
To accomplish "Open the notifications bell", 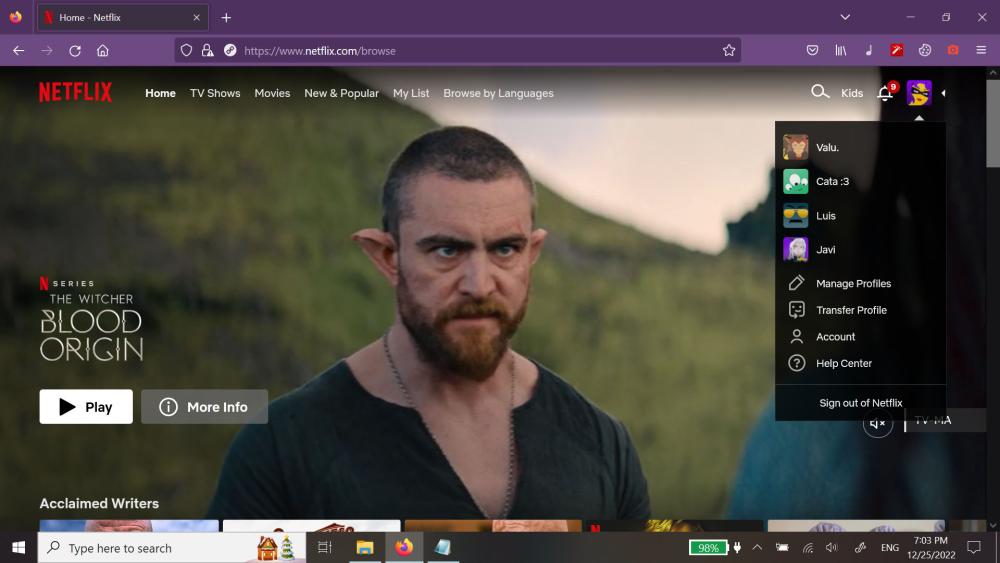I will (885, 93).
